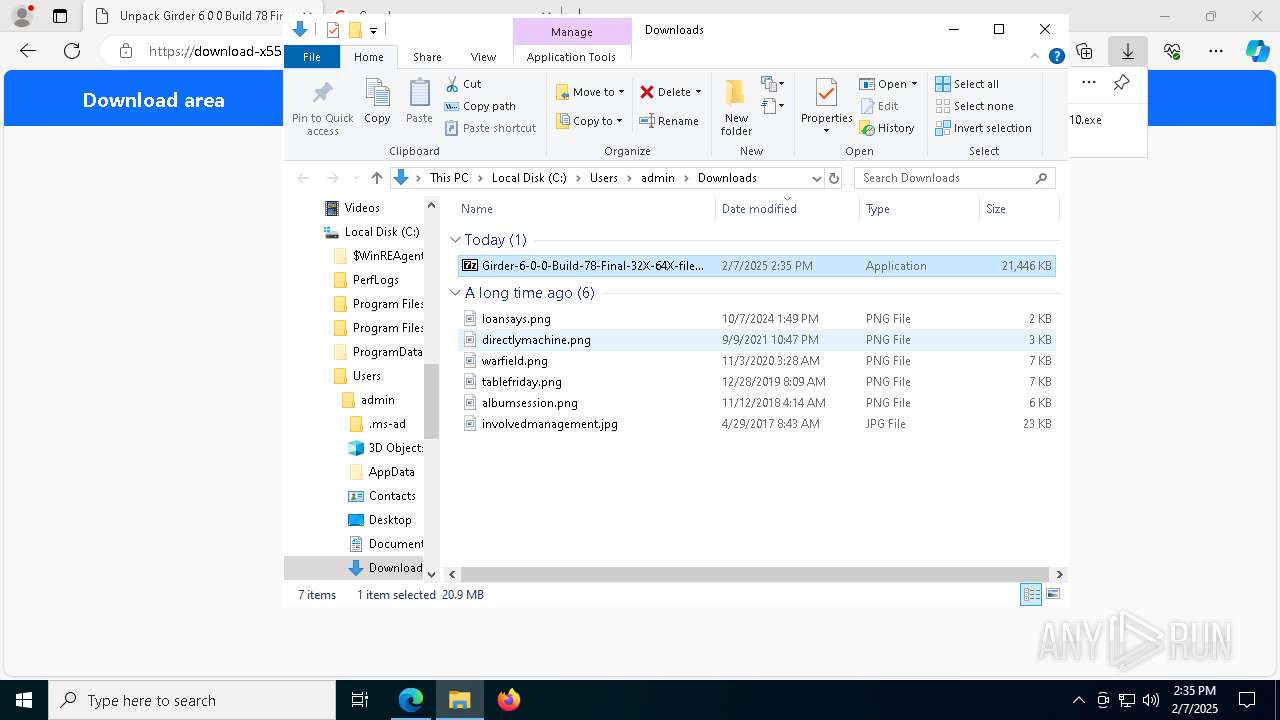This screenshot has width=1280, height=720.
Task: Click the Paste ribbon icon
Action: (419, 102)
